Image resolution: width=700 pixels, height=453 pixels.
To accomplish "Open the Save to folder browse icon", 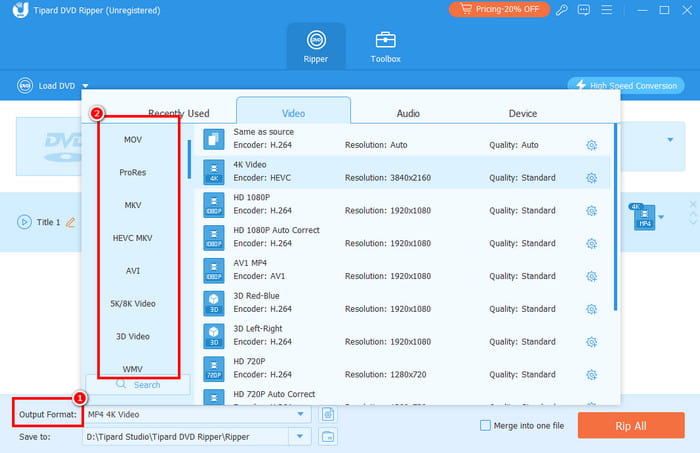I will click(329, 436).
